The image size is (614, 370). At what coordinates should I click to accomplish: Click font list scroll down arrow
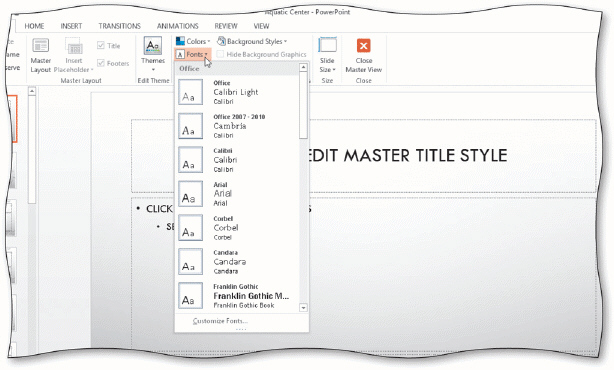[x=303, y=308]
